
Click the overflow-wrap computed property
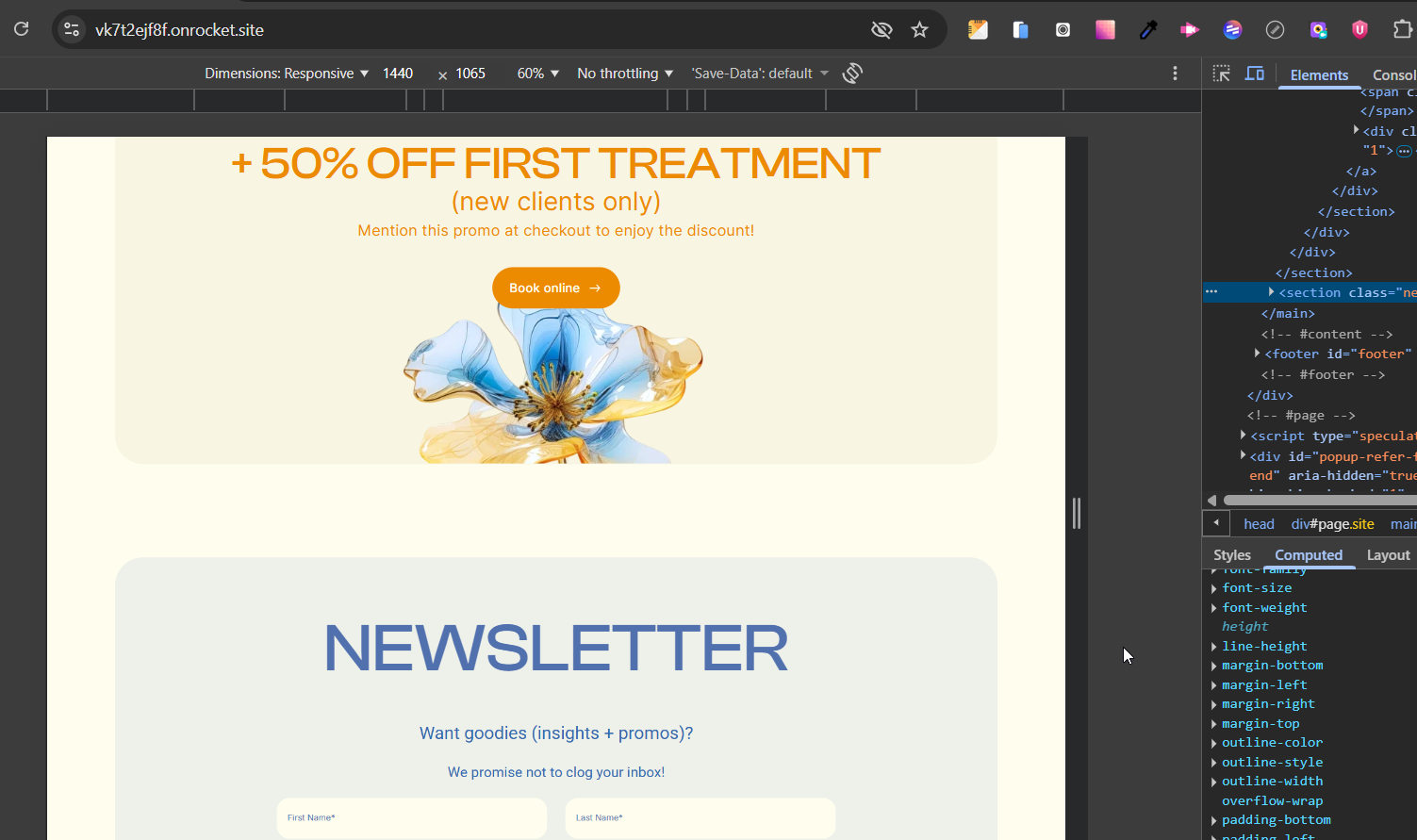pyautogui.click(x=1272, y=801)
